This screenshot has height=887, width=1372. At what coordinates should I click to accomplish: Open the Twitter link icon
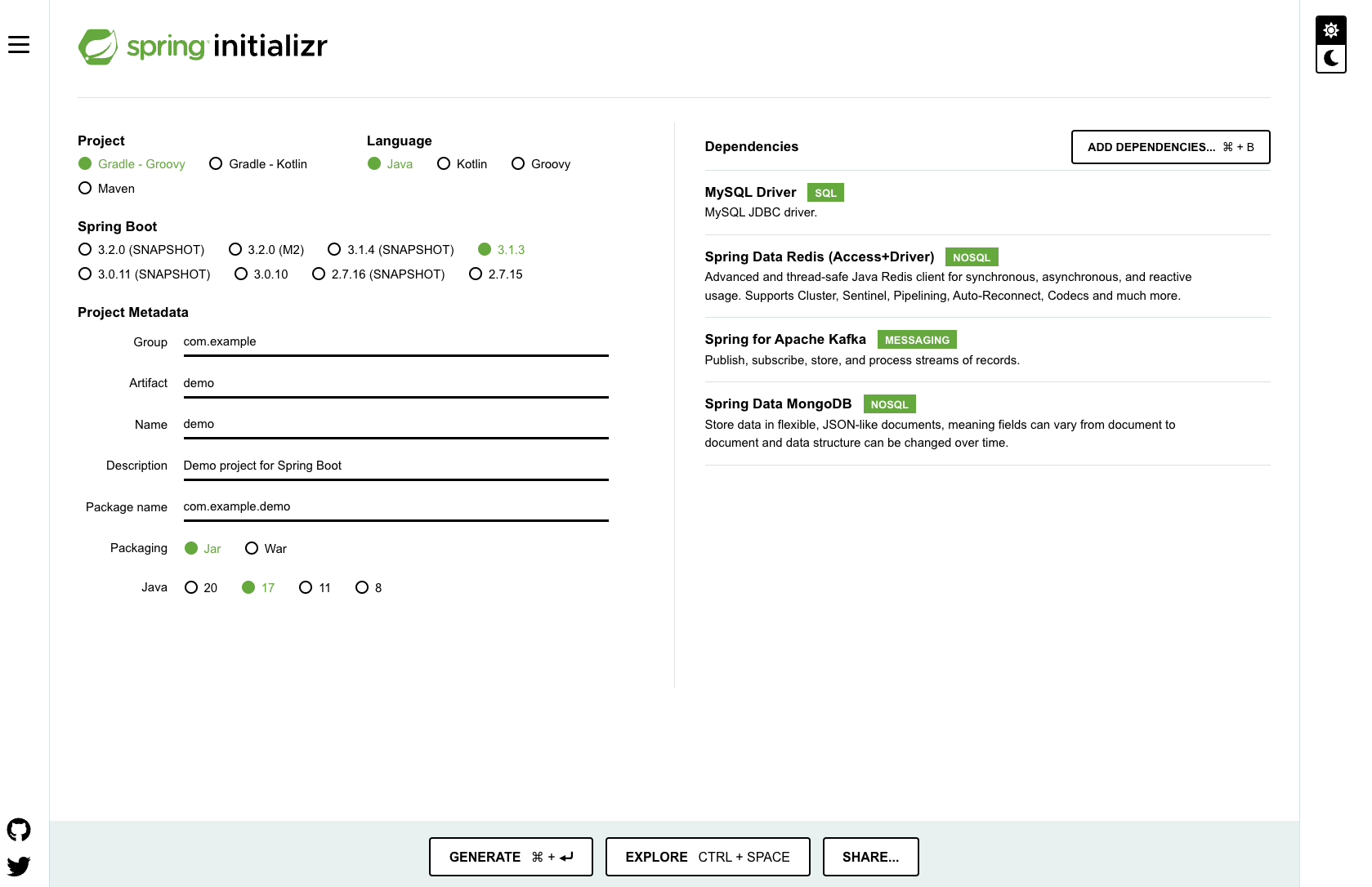point(19,866)
